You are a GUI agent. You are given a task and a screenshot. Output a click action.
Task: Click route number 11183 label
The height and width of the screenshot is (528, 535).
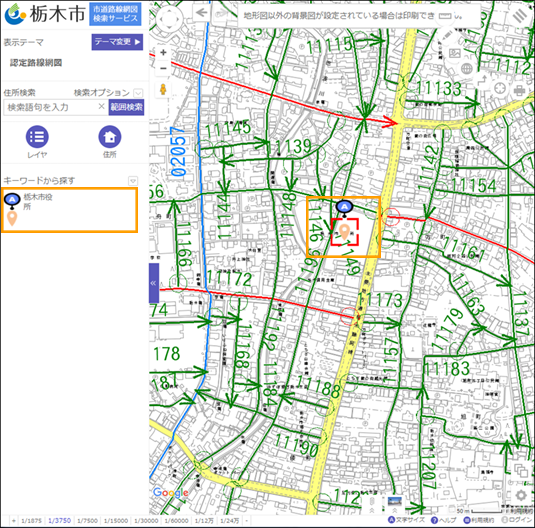point(447,369)
